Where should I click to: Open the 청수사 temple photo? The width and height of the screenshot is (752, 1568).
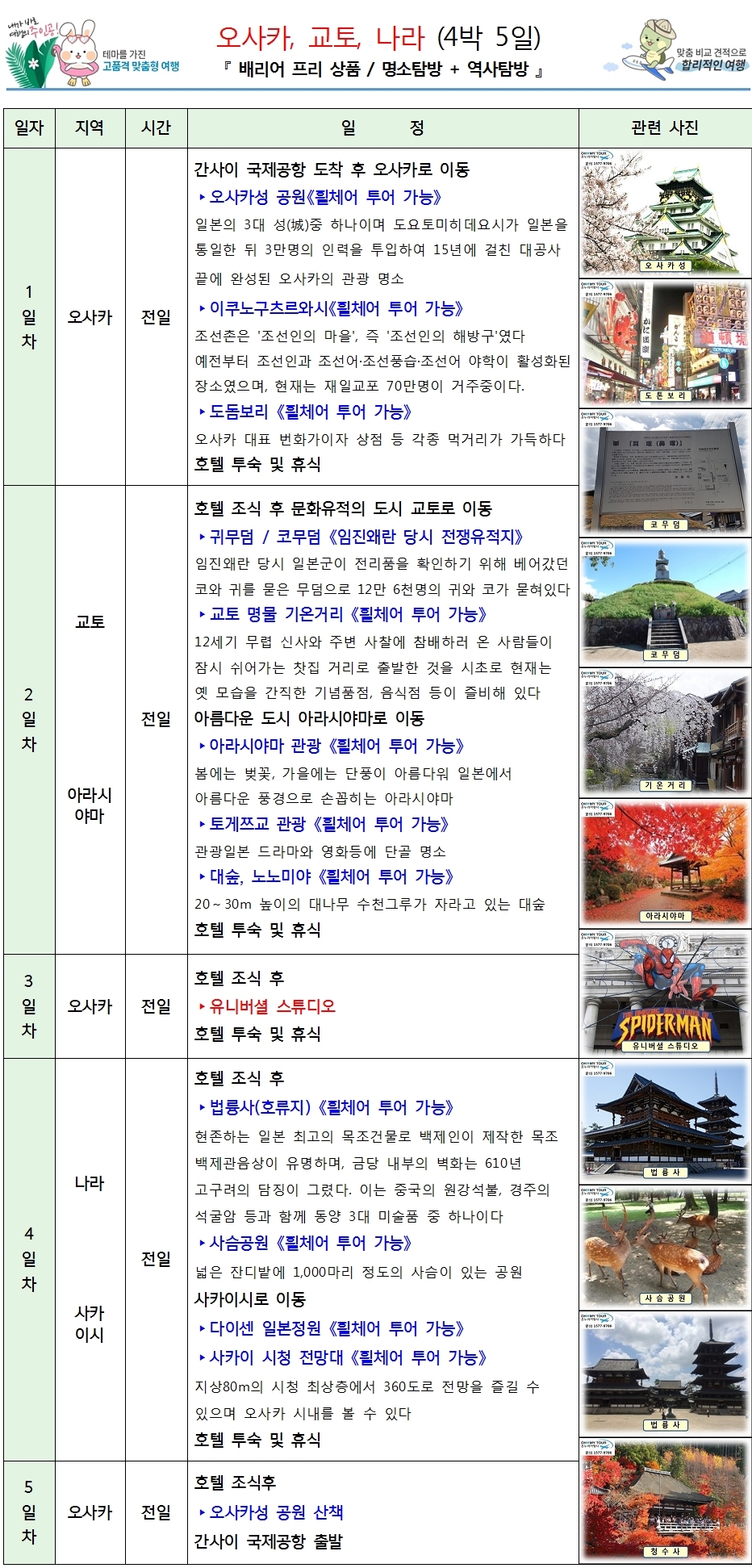tap(665, 1501)
